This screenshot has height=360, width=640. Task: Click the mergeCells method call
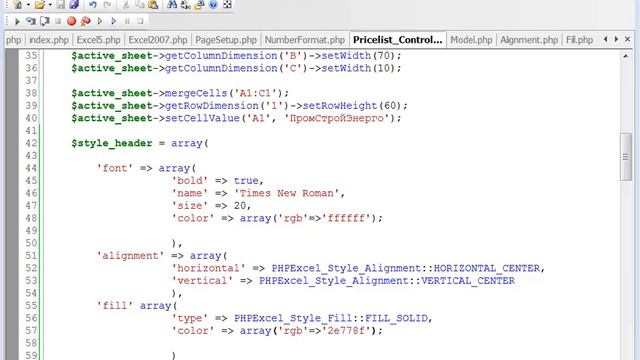[x=196, y=93]
